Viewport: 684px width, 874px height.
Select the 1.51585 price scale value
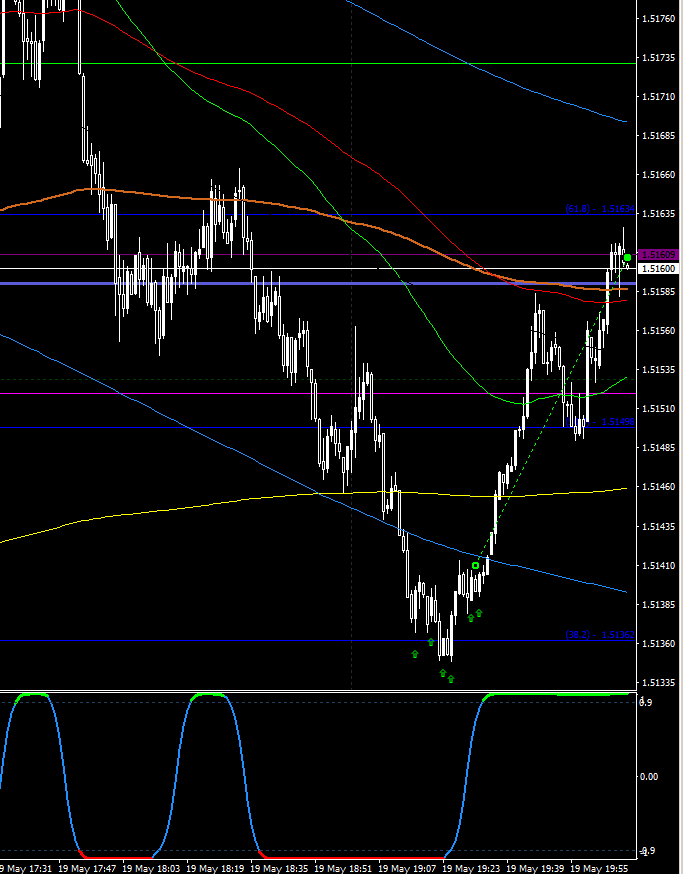658,292
